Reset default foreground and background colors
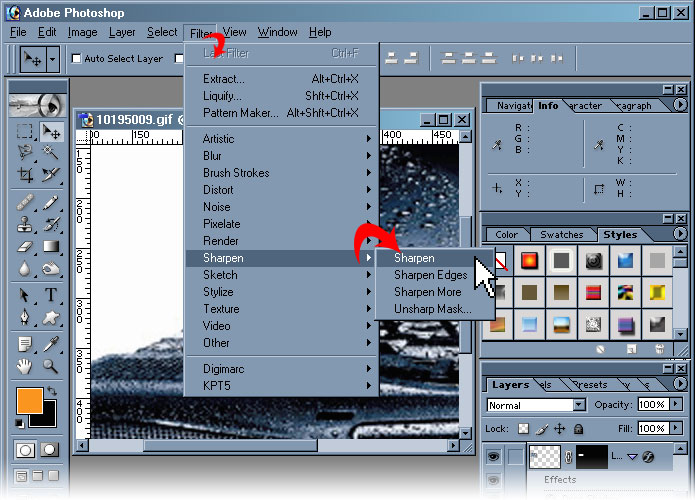This screenshot has height=500, width=695. click(20, 423)
